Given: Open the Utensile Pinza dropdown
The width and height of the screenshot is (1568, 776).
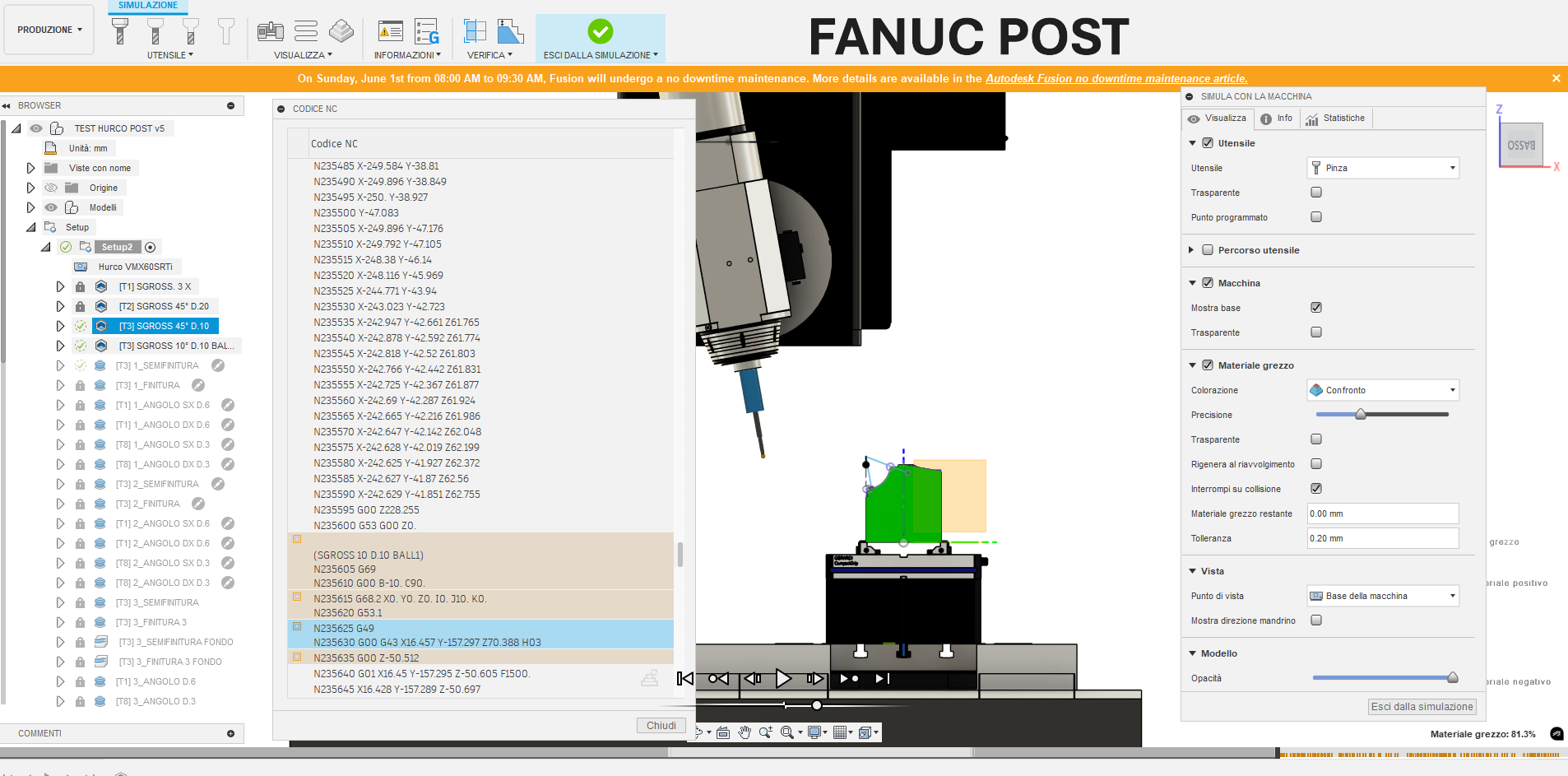Looking at the screenshot, I should [1383, 168].
